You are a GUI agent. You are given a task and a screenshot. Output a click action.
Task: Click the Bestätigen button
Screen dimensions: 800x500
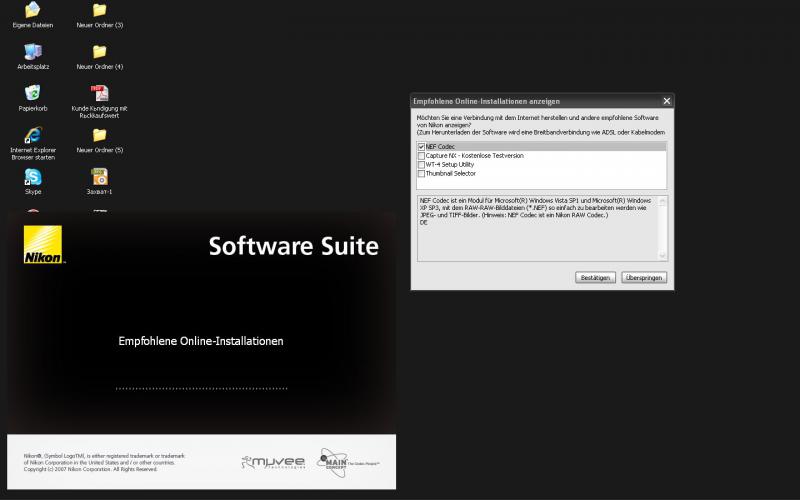[x=595, y=278]
